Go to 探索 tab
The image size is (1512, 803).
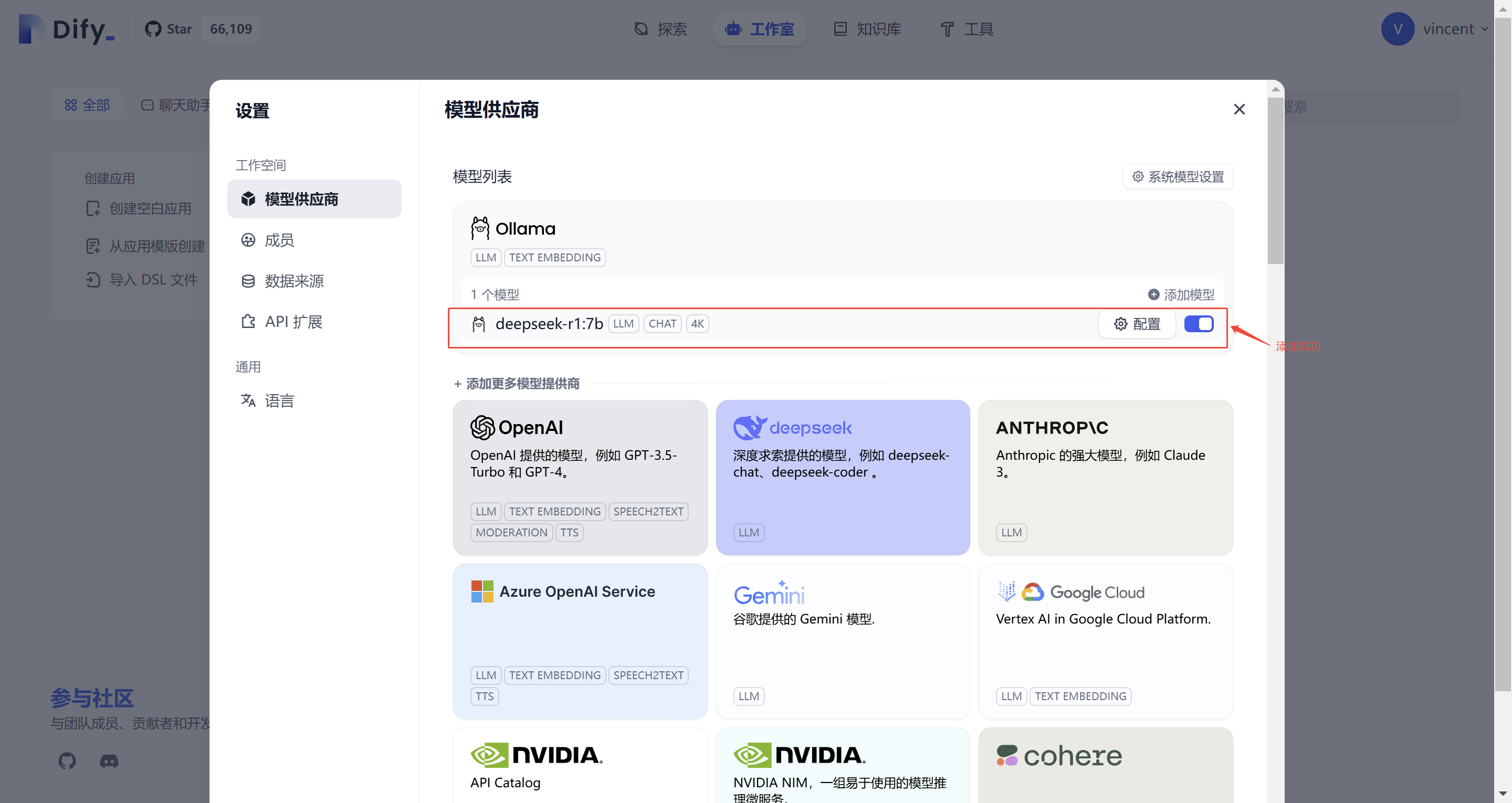pyautogui.click(x=660, y=29)
